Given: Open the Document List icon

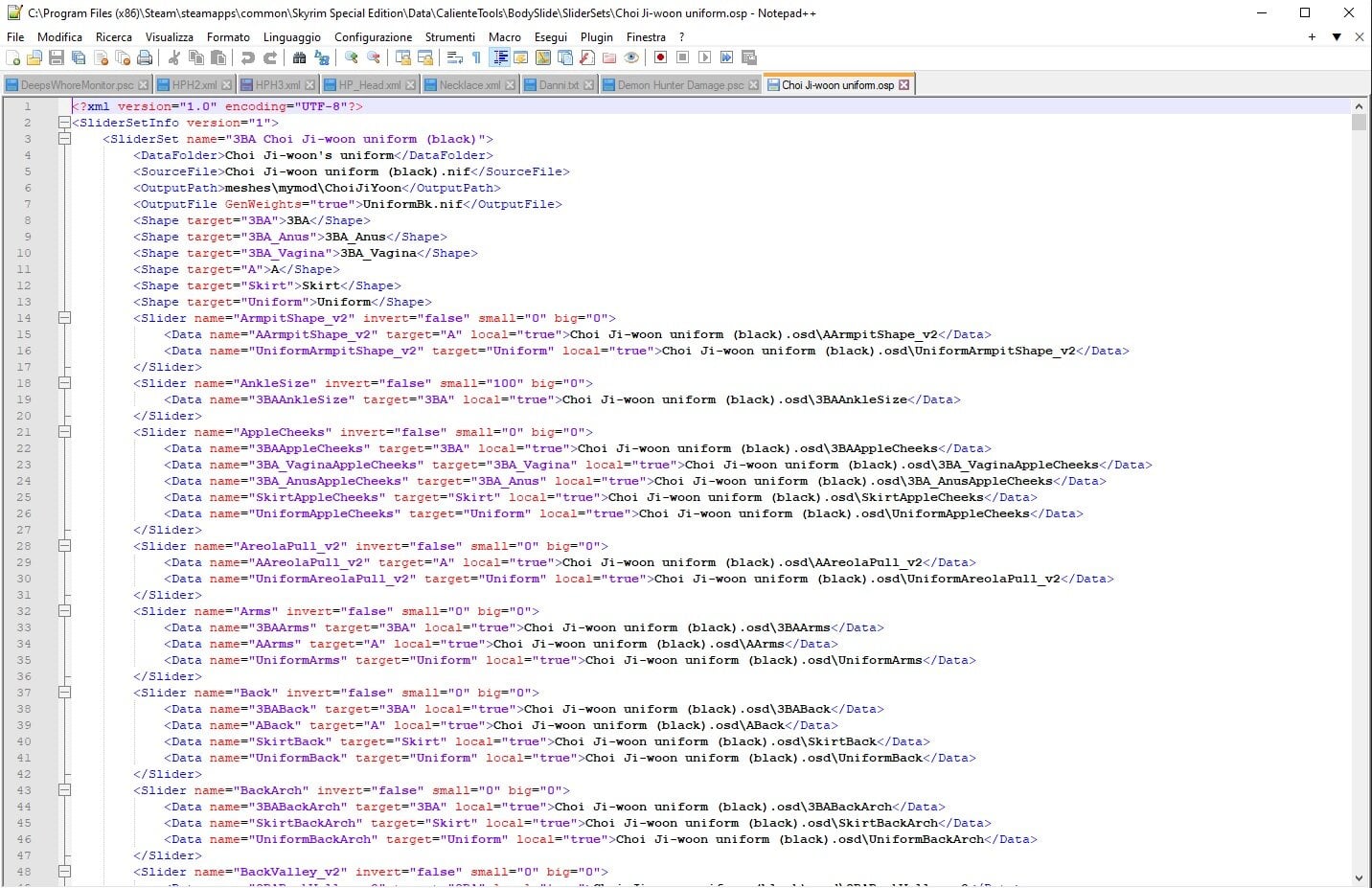Looking at the screenshot, I should (565, 57).
